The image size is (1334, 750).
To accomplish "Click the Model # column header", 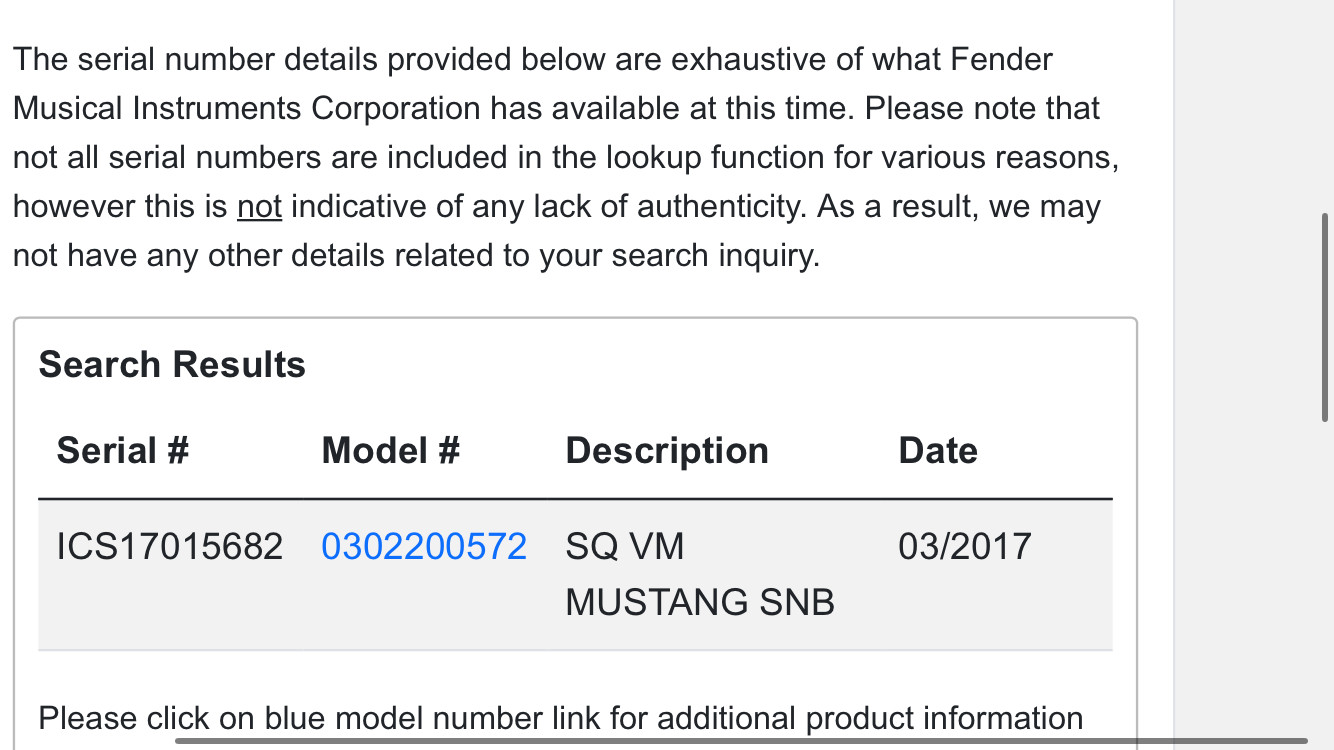I will tap(390, 451).
